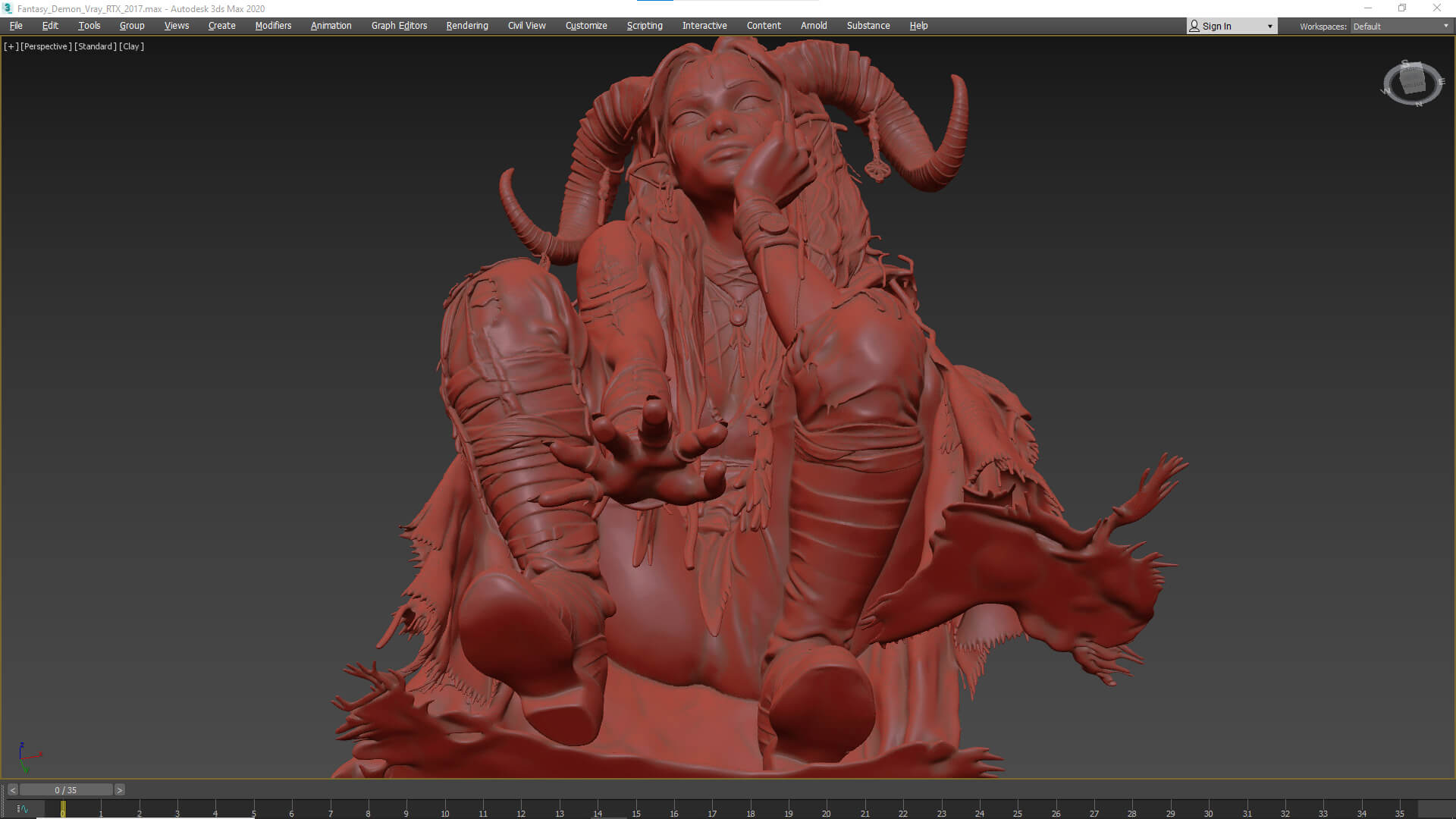Open the File menu
Screen dimensions: 1456x819
tap(16, 26)
